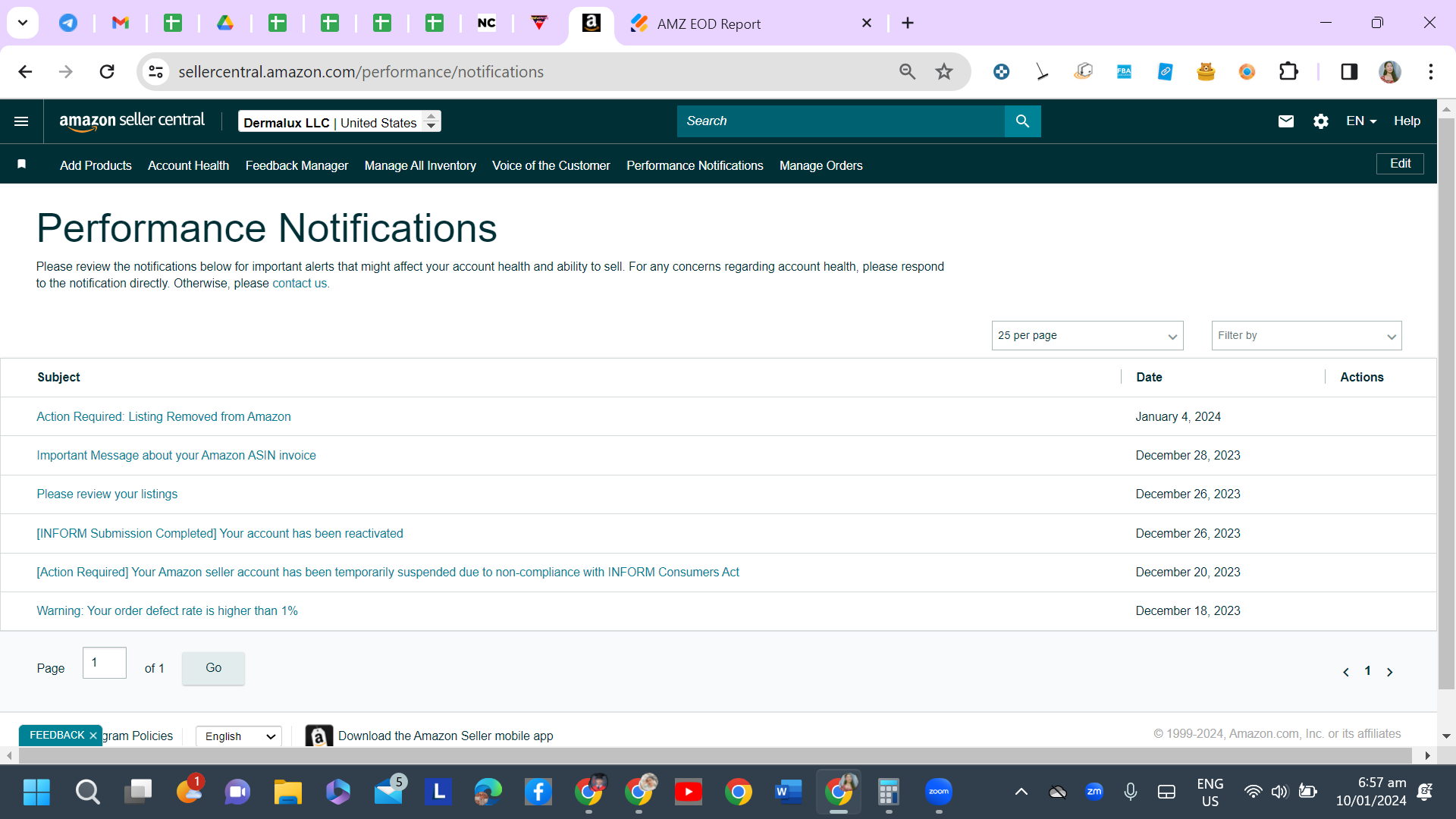Switch to the AMZ EOD Report tab

709,24
